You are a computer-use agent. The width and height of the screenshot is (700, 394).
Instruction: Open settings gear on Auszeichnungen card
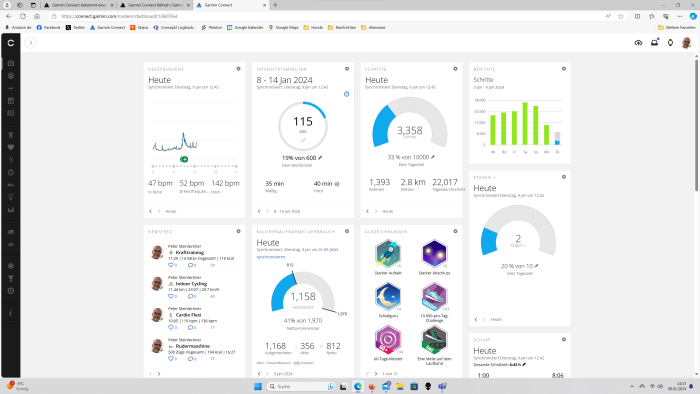(x=455, y=231)
